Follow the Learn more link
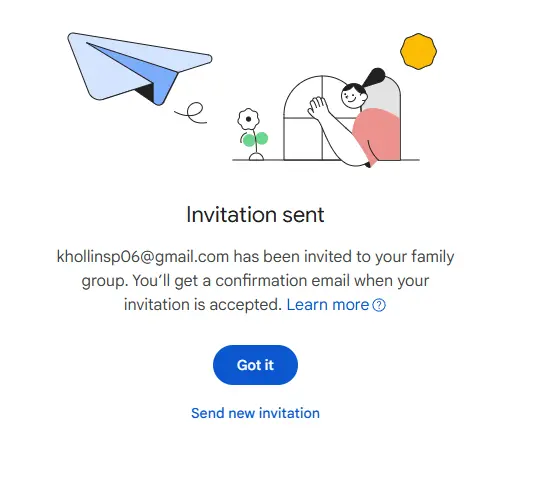The width and height of the screenshot is (556, 503). (x=328, y=305)
